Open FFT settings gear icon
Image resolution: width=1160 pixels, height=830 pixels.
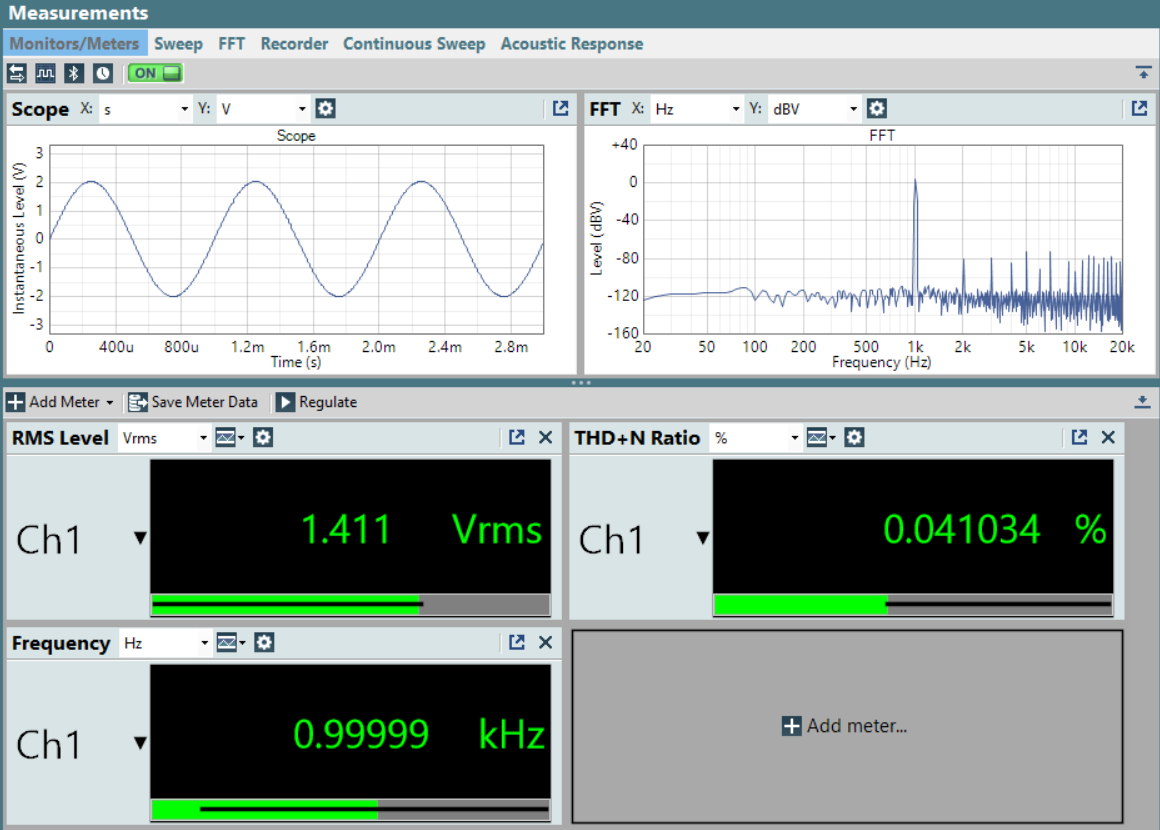point(877,109)
